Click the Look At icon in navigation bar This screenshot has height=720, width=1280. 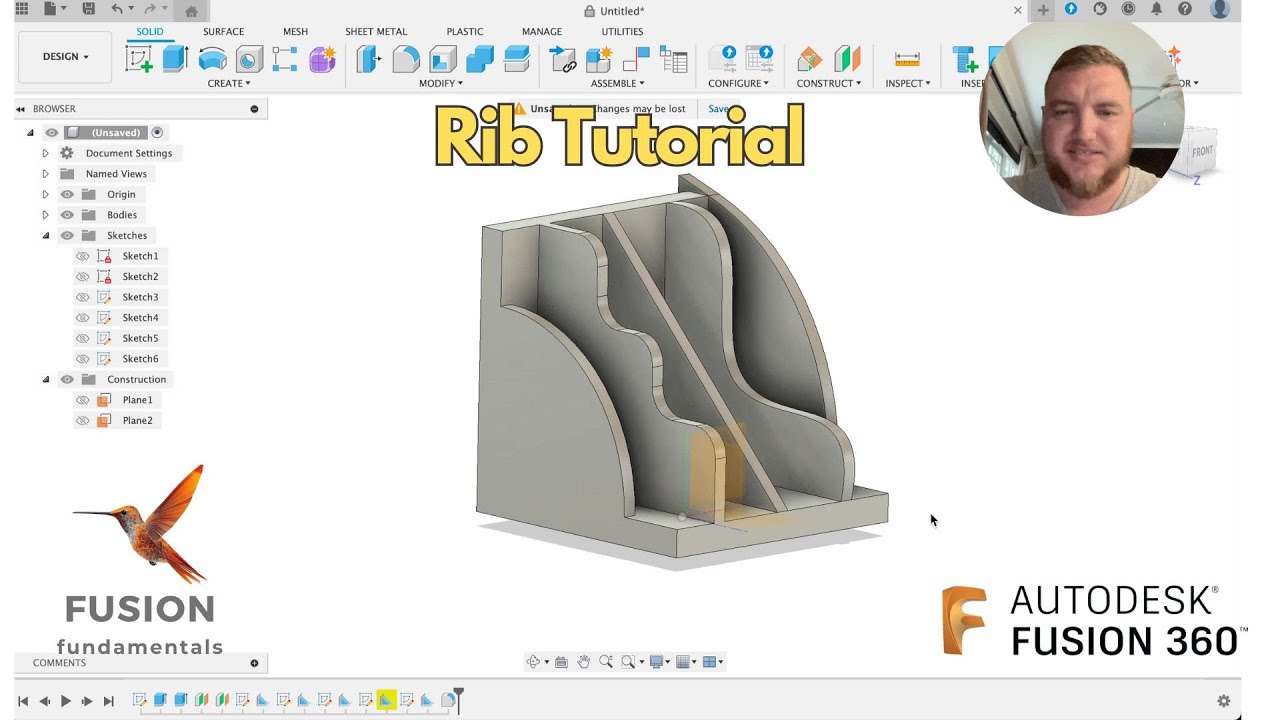[561, 662]
